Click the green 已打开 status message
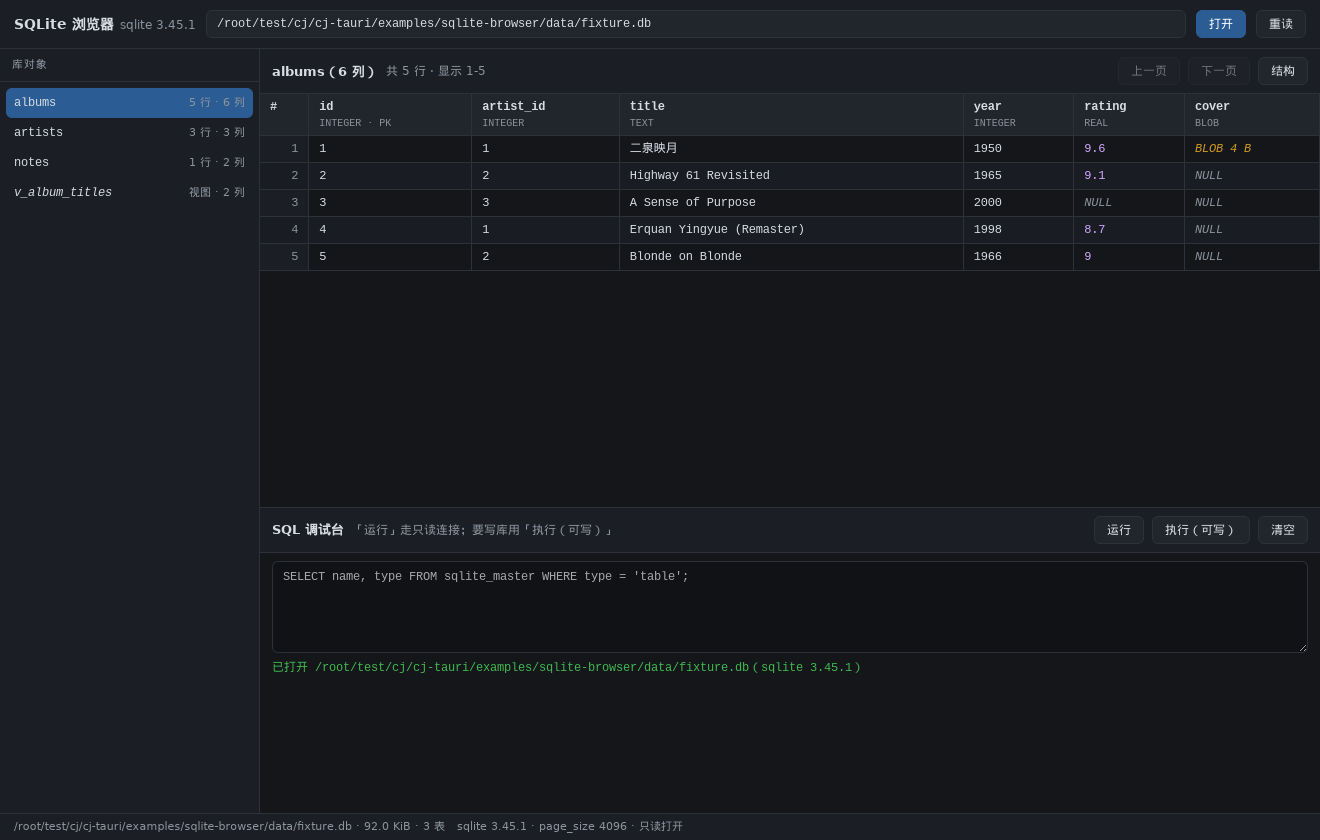The height and width of the screenshot is (840, 1320). 567,668
